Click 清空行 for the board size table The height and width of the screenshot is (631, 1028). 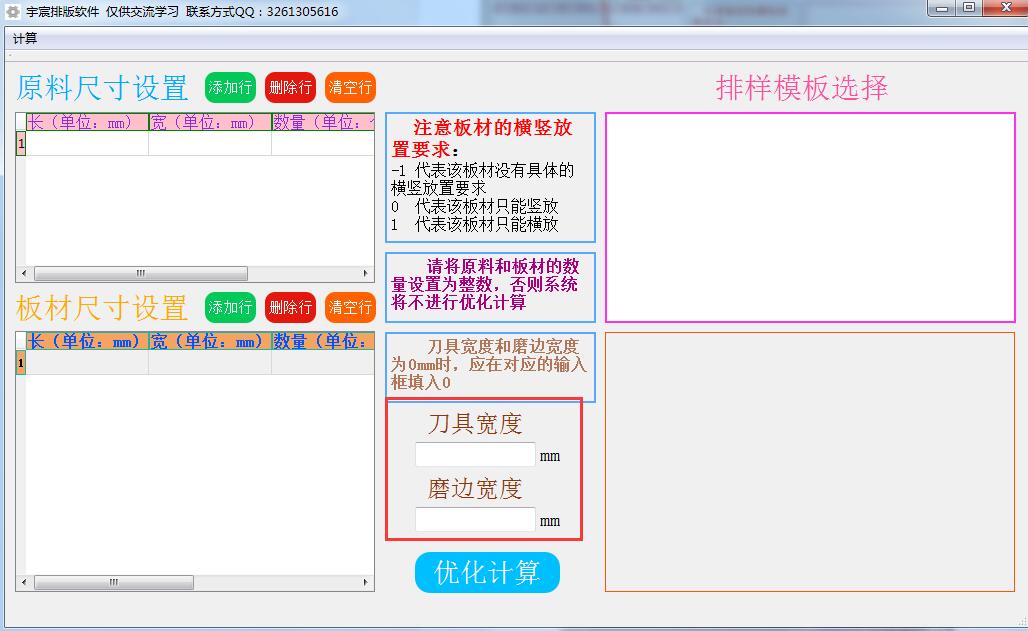click(x=350, y=308)
